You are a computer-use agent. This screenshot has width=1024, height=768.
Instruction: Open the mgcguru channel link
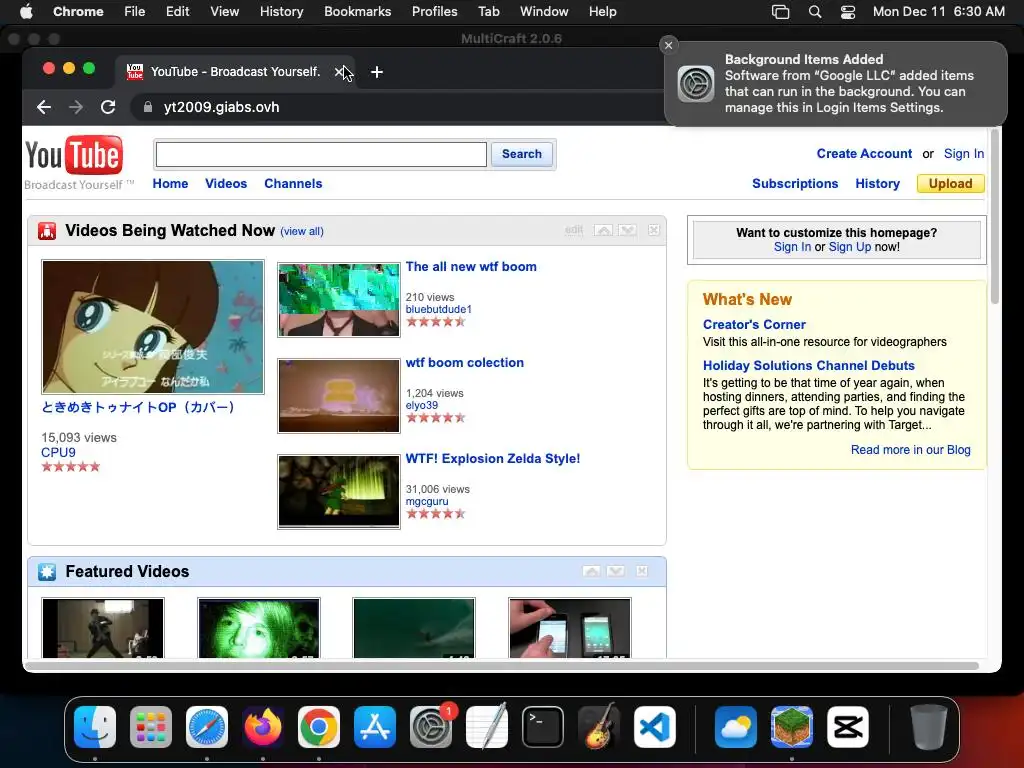point(426,502)
